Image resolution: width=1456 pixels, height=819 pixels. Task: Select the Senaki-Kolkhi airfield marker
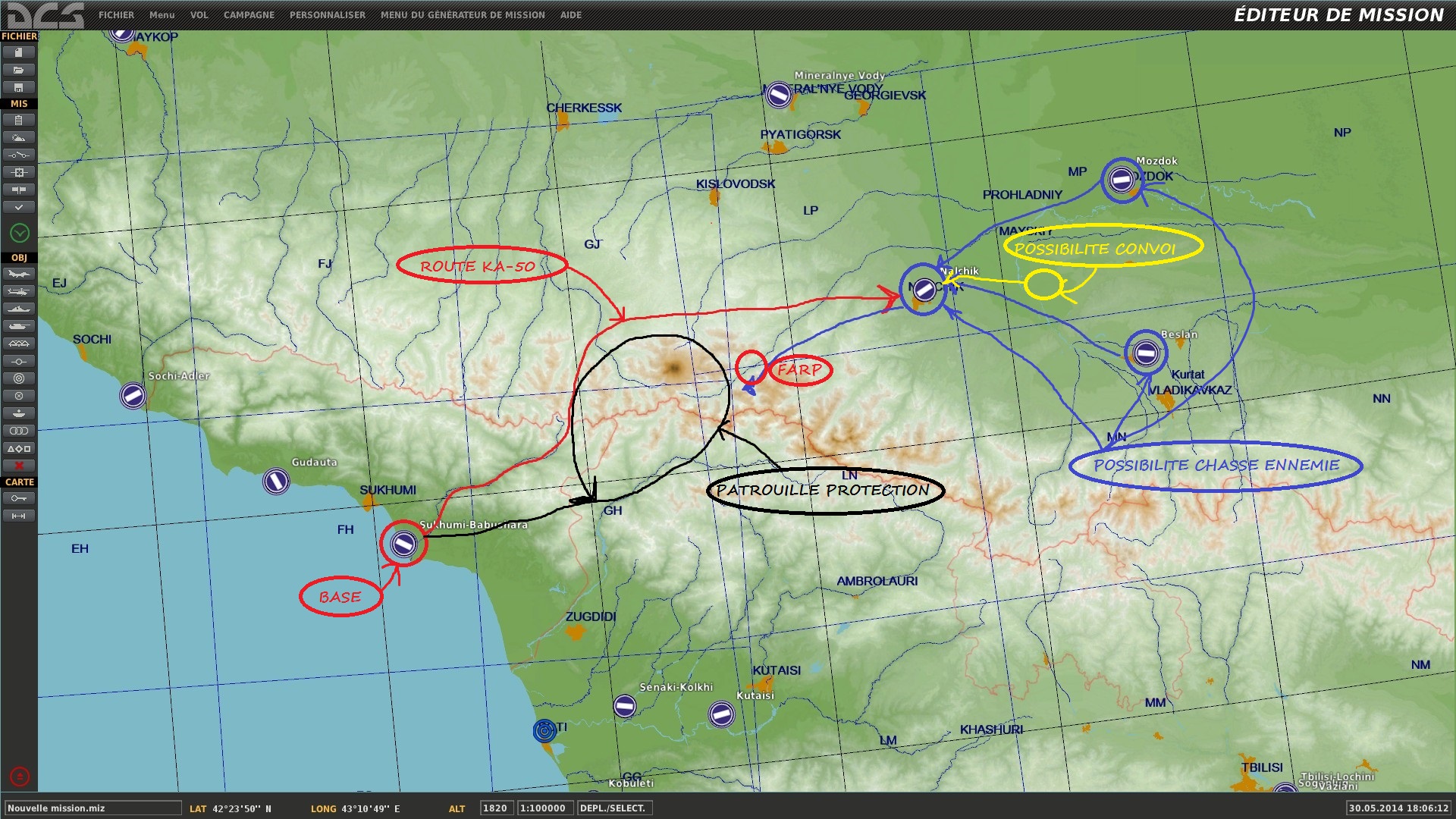click(x=625, y=706)
